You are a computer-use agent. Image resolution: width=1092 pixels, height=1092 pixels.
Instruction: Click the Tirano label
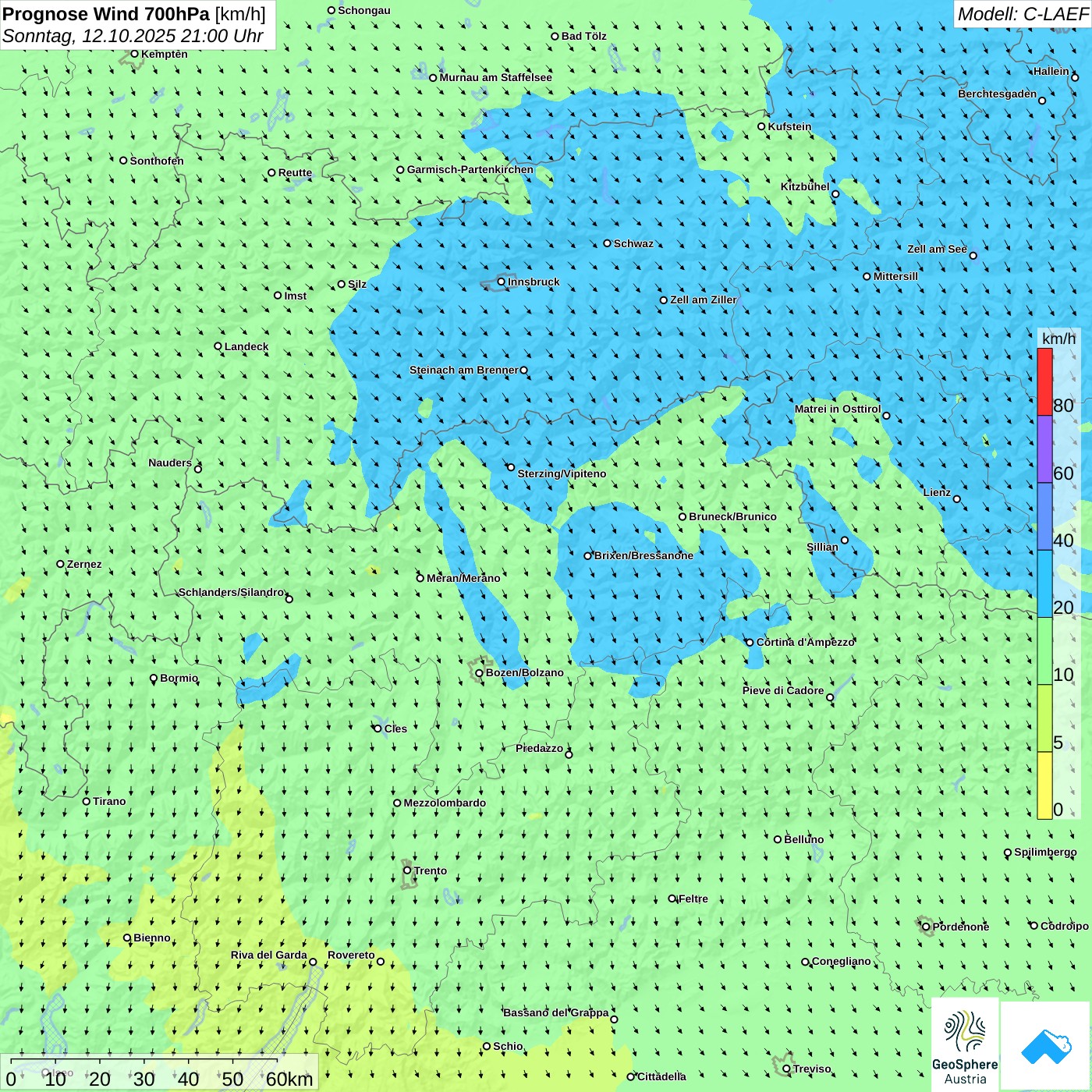click(109, 801)
